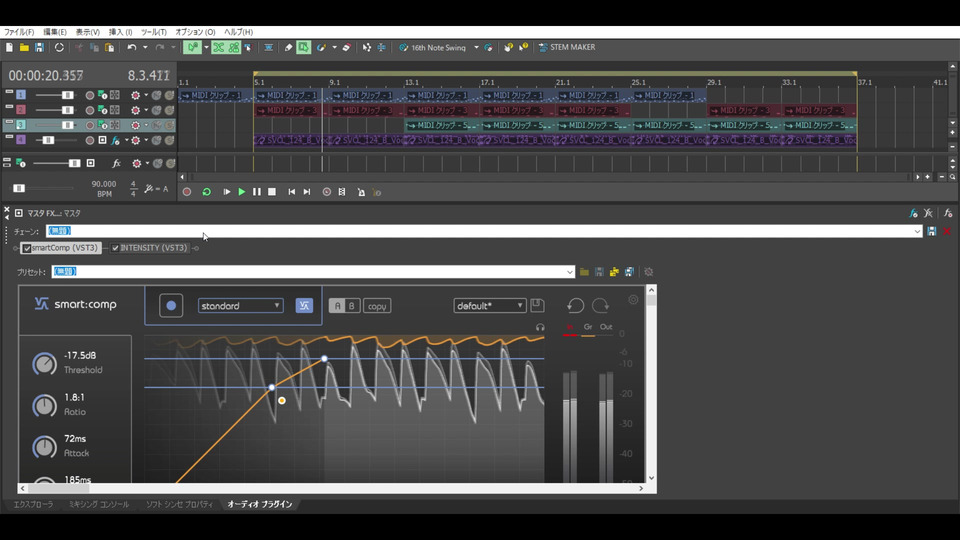Toggle smart:comp learn record button
This screenshot has width=960, height=540.
[171, 306]
